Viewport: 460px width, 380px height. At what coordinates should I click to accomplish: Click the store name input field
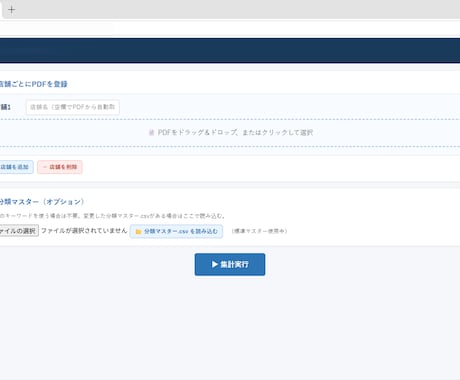[x=73, y=107]
